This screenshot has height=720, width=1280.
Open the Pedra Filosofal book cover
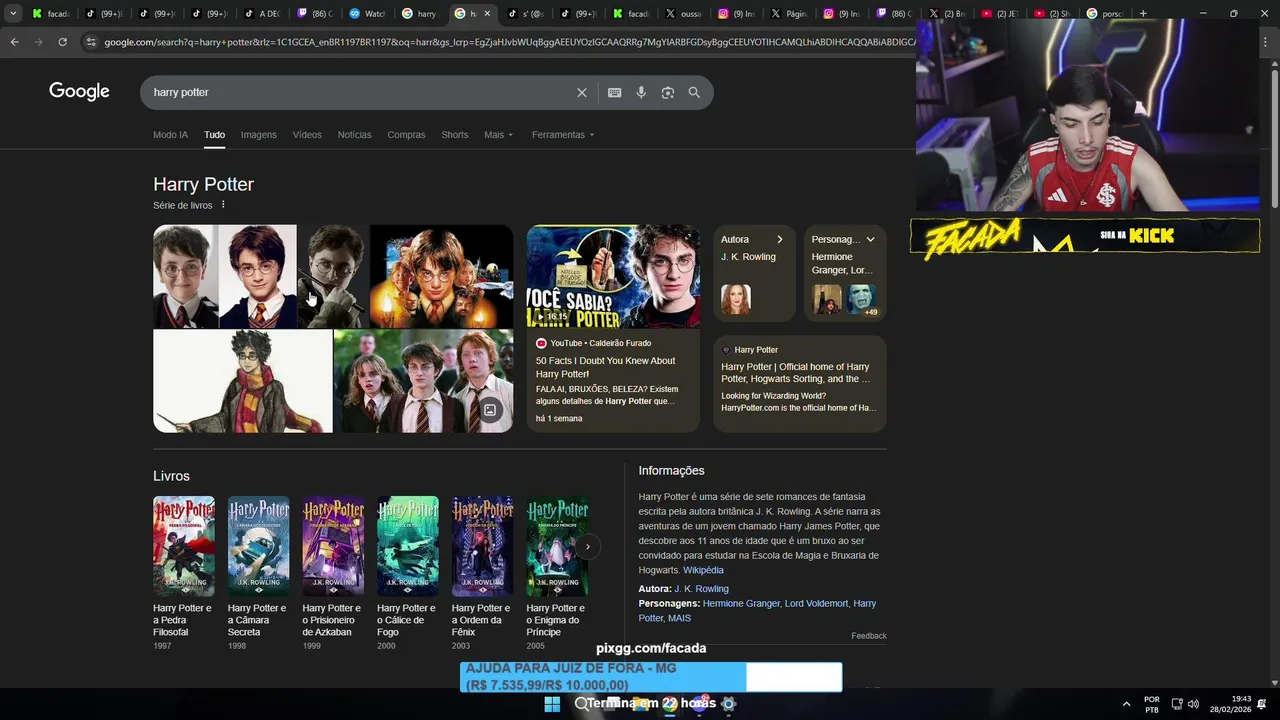coord(184,546)
